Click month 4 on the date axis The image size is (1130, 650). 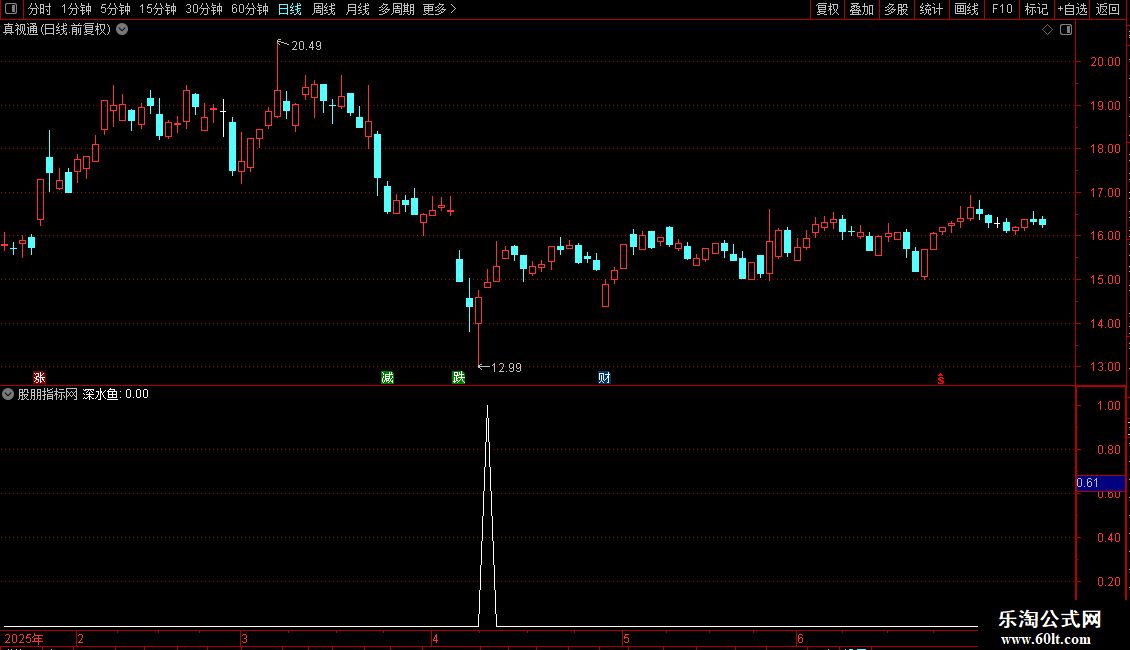tap(435, 638)
